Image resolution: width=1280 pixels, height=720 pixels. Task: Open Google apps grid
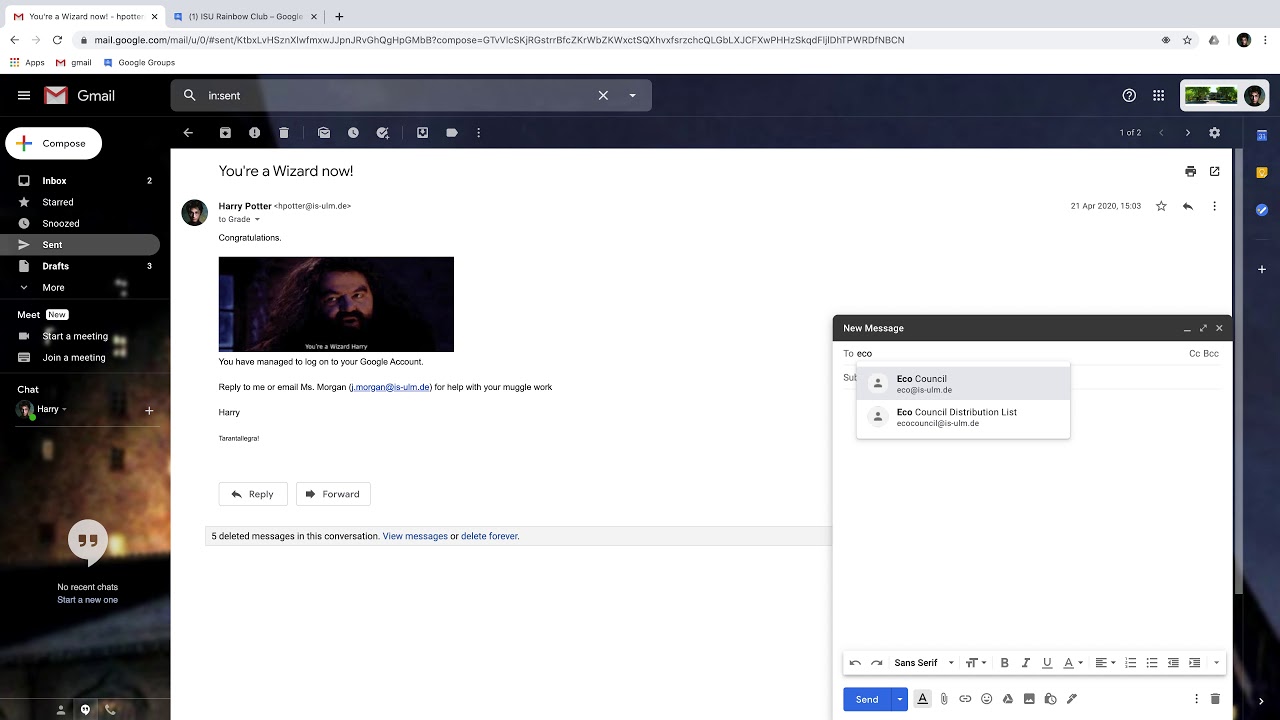tap(1158, 95)
